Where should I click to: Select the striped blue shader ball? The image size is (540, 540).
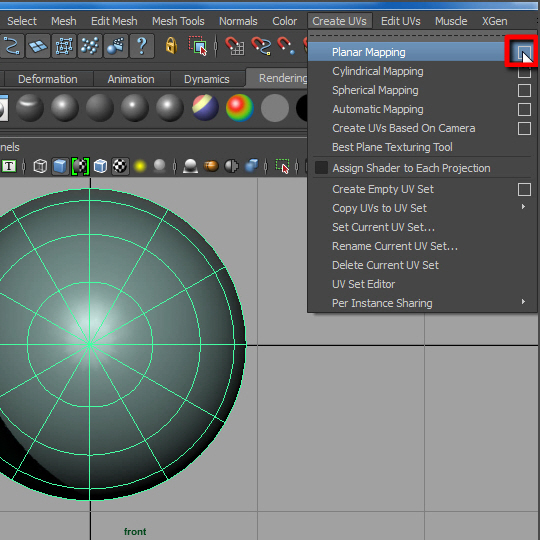coord(205,107)
